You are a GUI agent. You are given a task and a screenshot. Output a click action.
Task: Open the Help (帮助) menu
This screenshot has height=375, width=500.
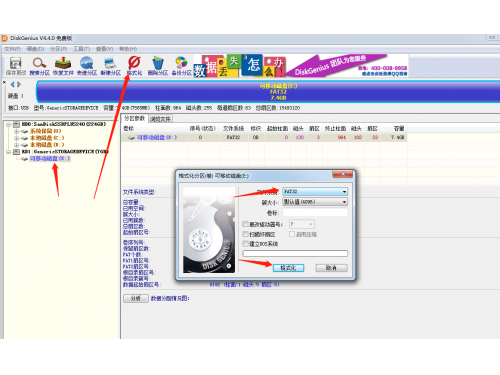click(128, 49)
